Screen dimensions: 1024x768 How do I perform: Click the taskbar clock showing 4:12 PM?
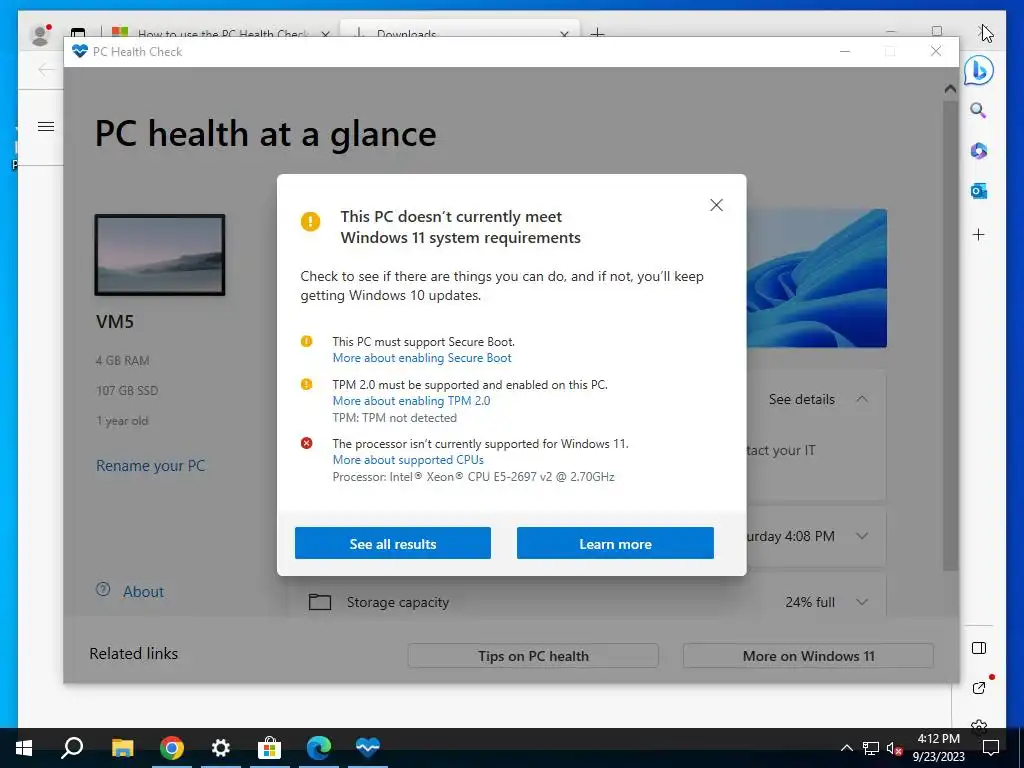(x=938, y=748)
